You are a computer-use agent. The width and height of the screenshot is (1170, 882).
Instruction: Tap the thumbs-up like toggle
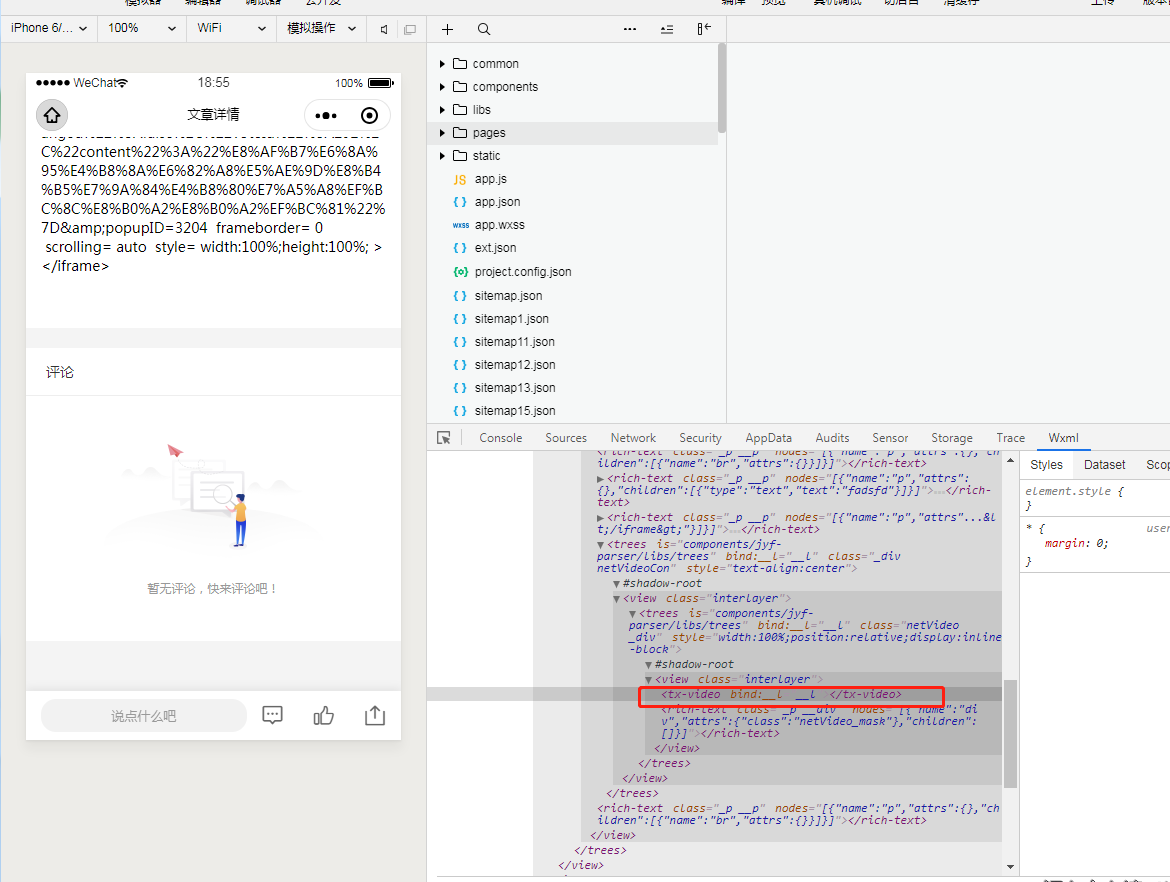point(323,714)
